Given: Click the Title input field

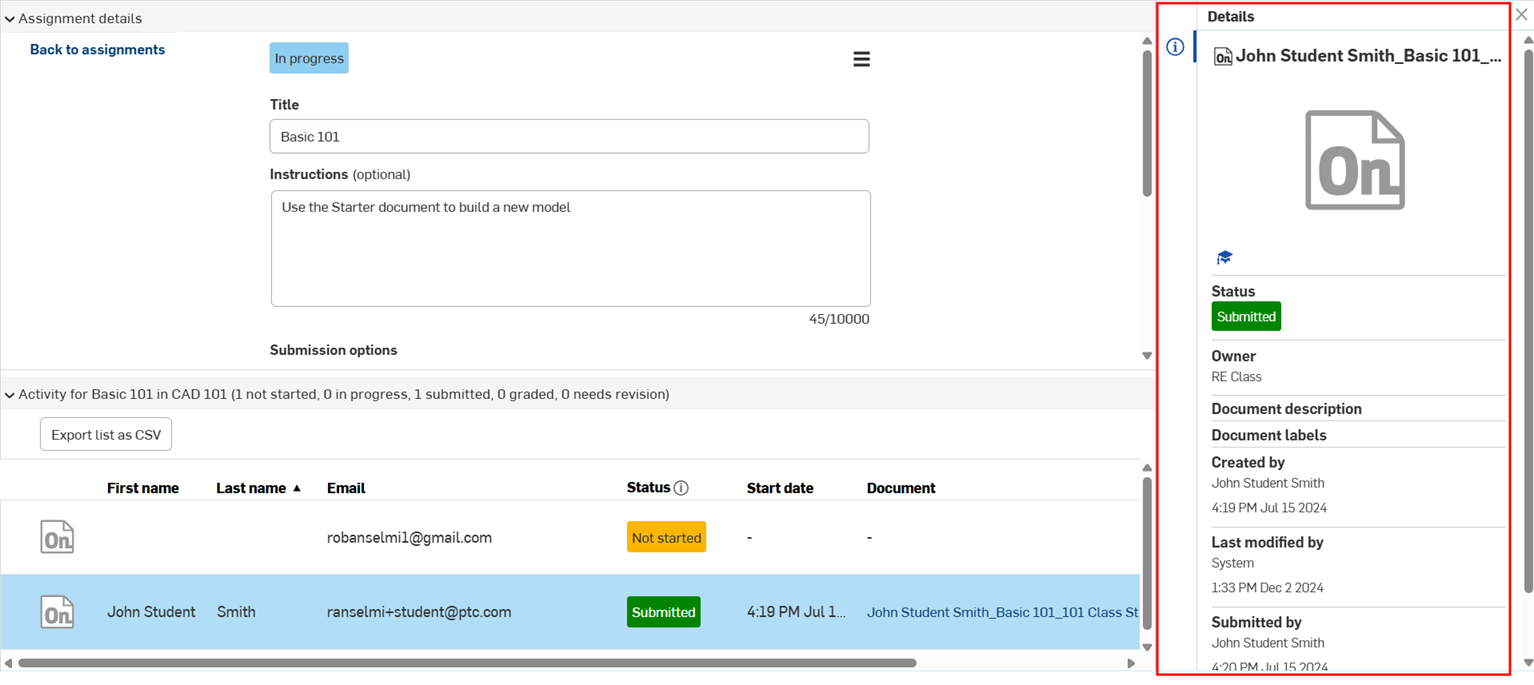Looking at the screenshot, I should (568, 137).
